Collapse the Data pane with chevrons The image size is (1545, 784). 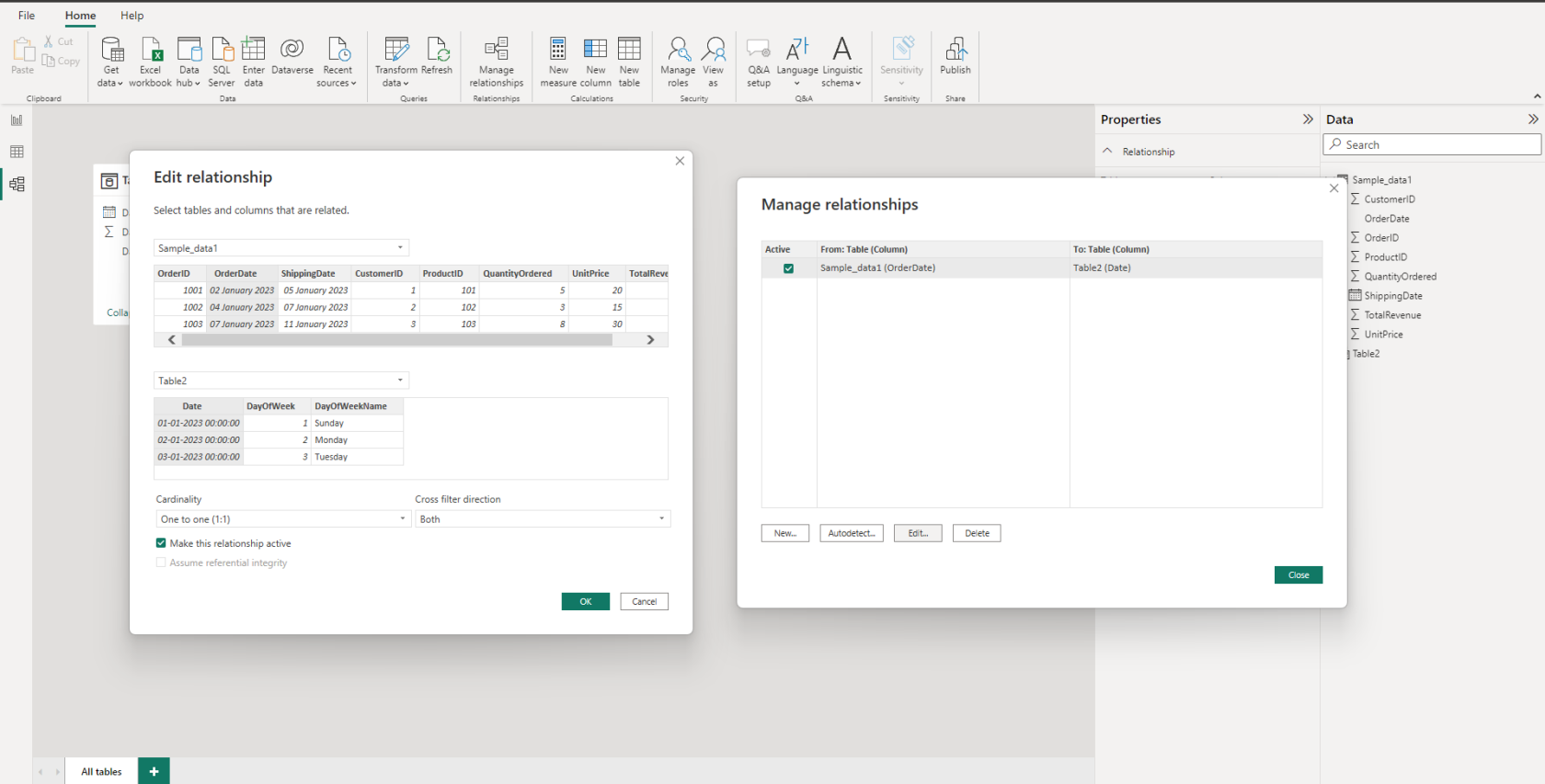click(x=1533, y=119)
